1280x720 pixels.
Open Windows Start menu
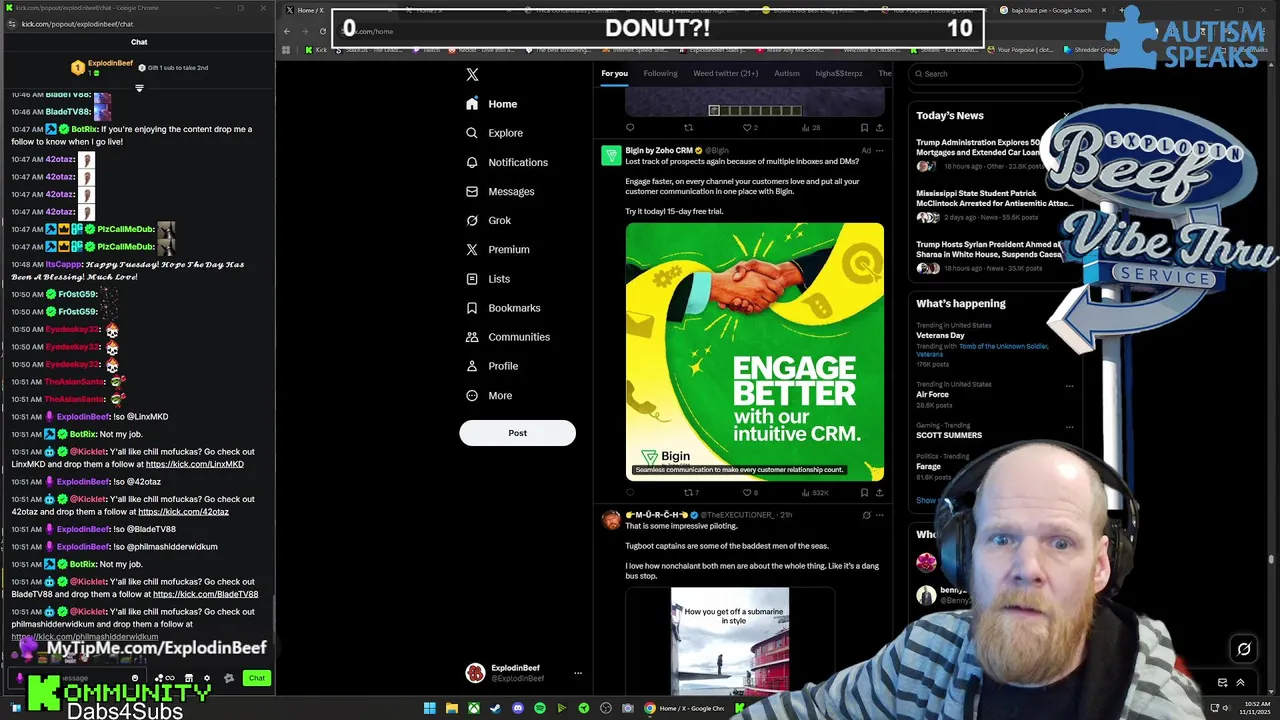click(x=430, y=708)
